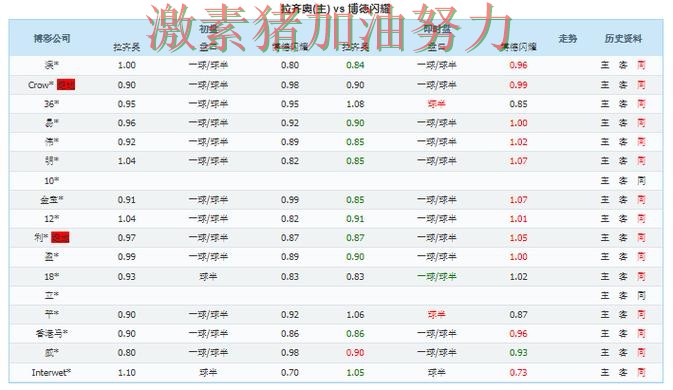Screen dimensions: 673x390
Task: Click the 历史资料 column header
Action: click(623, 39)
